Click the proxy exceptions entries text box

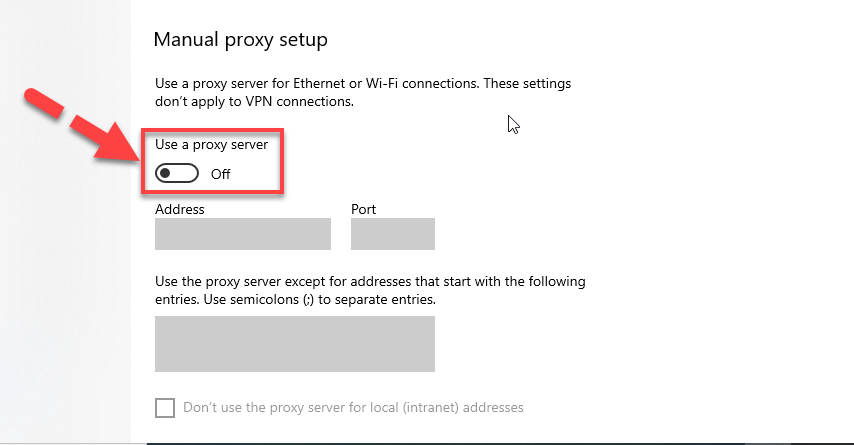[x=295, y=344]
